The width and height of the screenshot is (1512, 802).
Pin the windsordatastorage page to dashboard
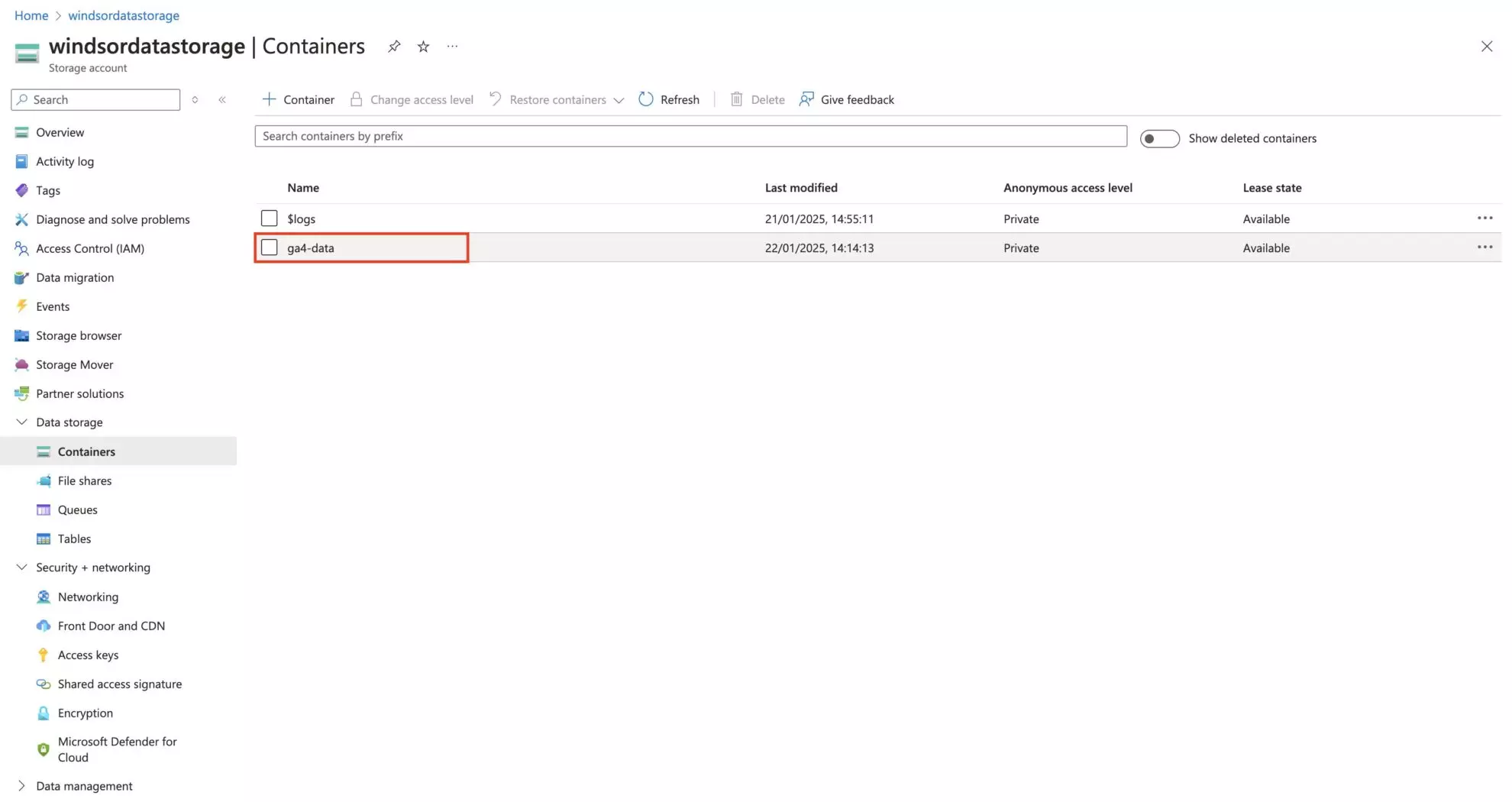click(x=394, y=47)
